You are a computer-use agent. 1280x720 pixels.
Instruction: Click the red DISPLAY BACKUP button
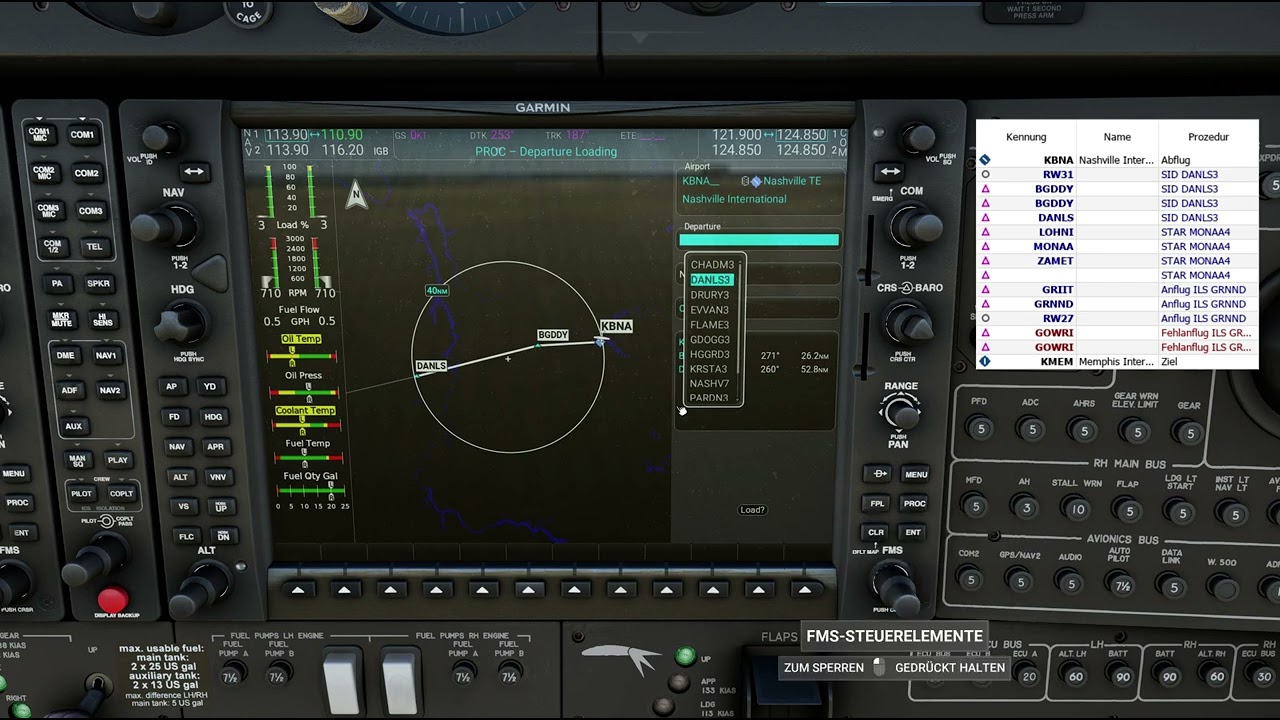[112, 600]
